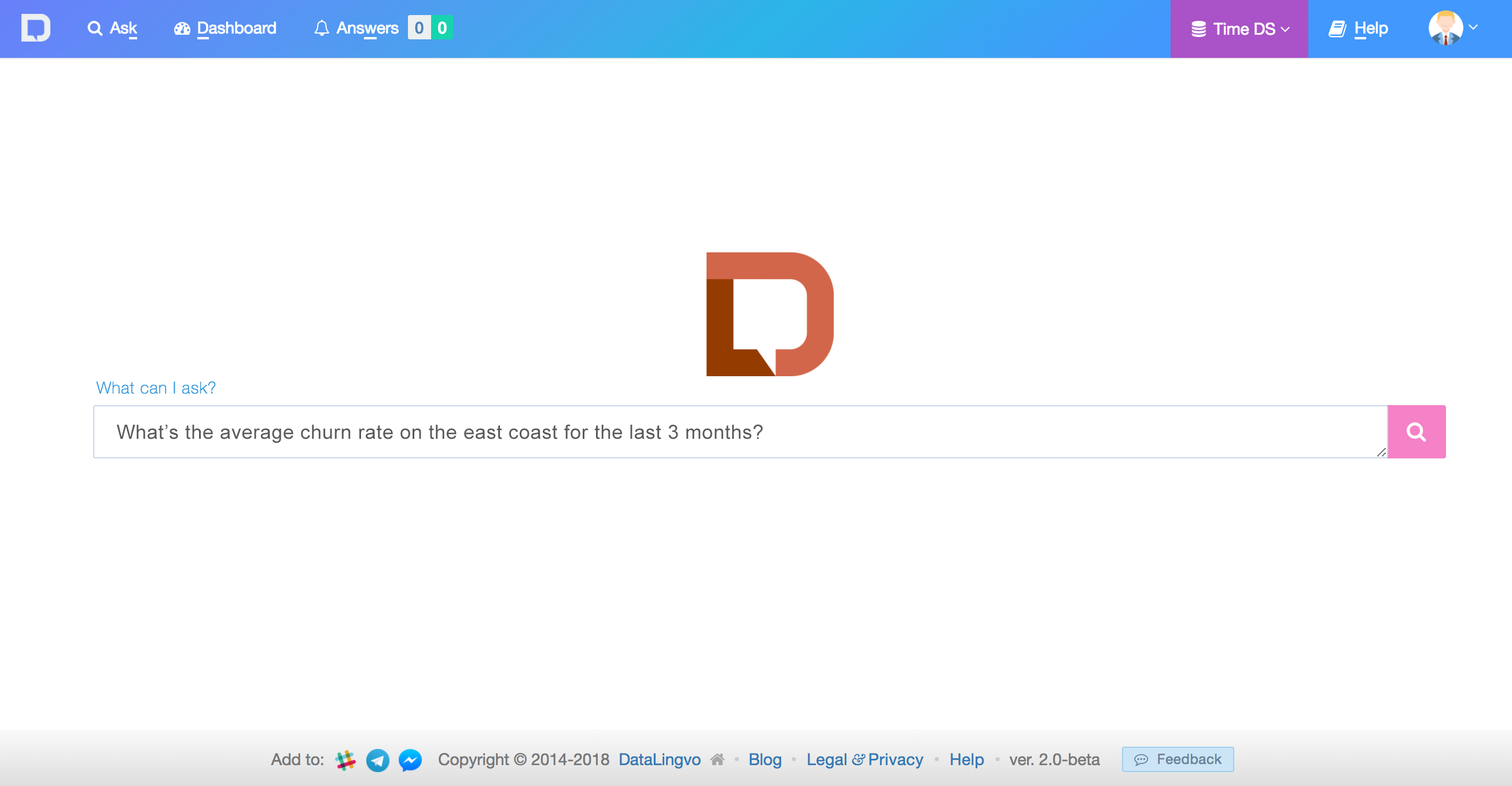This screenshot has height=786, width=1512.
Task: Open the Blog footer link
Action: 765,759
